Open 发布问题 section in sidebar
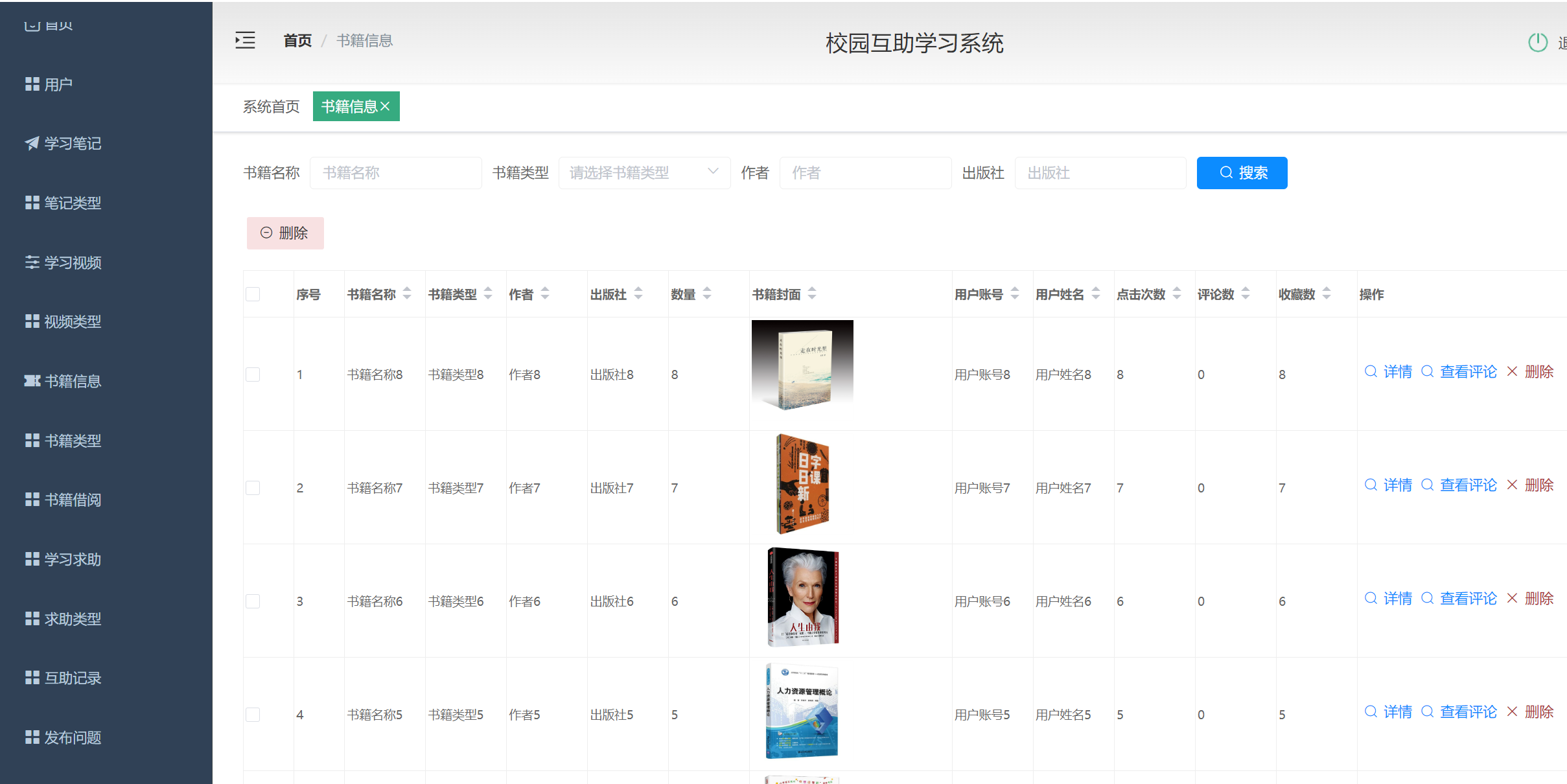 click(72, 737)
